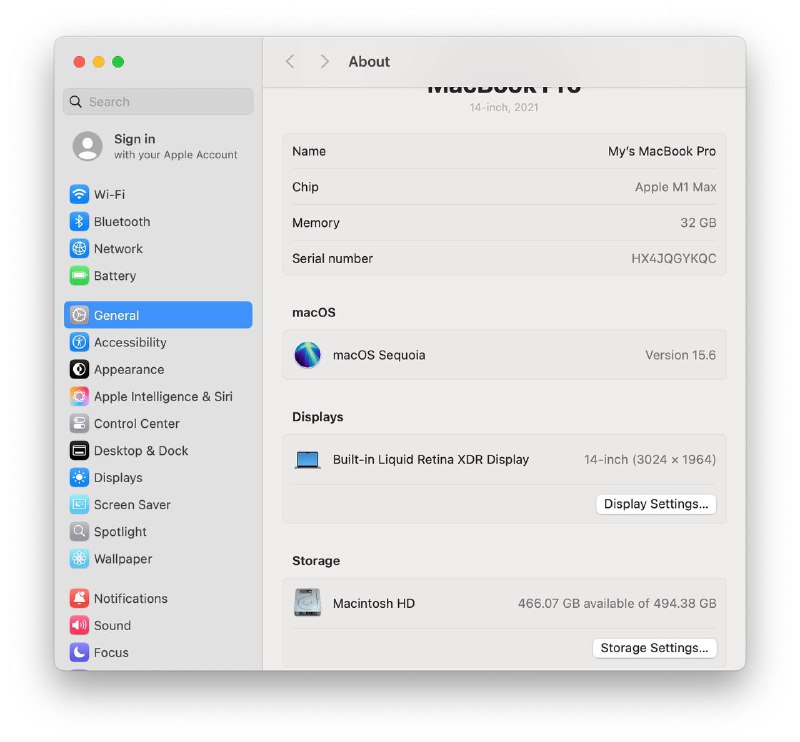Click the Control Center icon
The image size is (800, 742).
(x=81, y=423)
